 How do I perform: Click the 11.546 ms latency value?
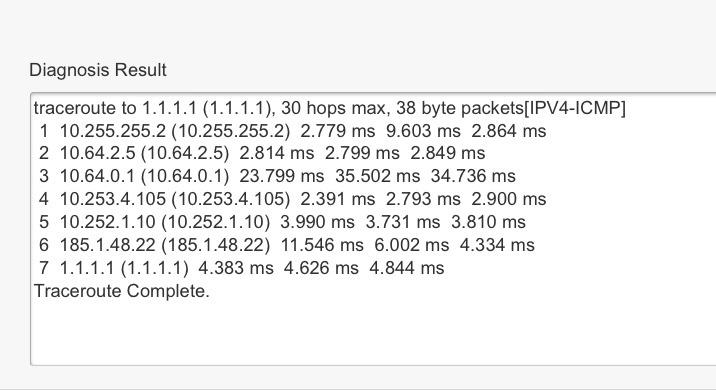click(x=322, y=245)
